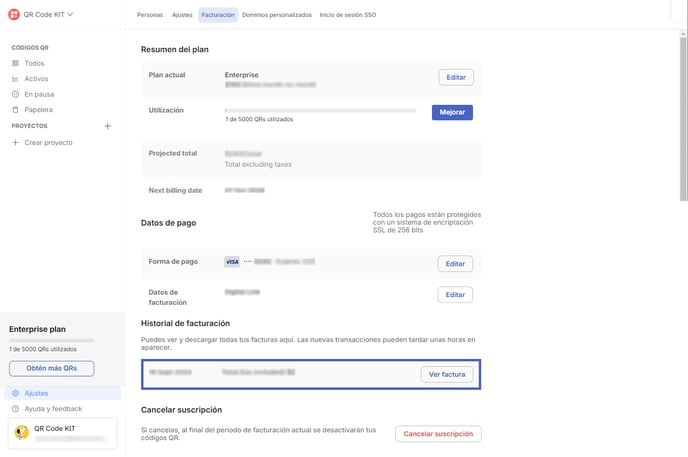
Task: Add new project with plus icon
Action: point(108,126)
